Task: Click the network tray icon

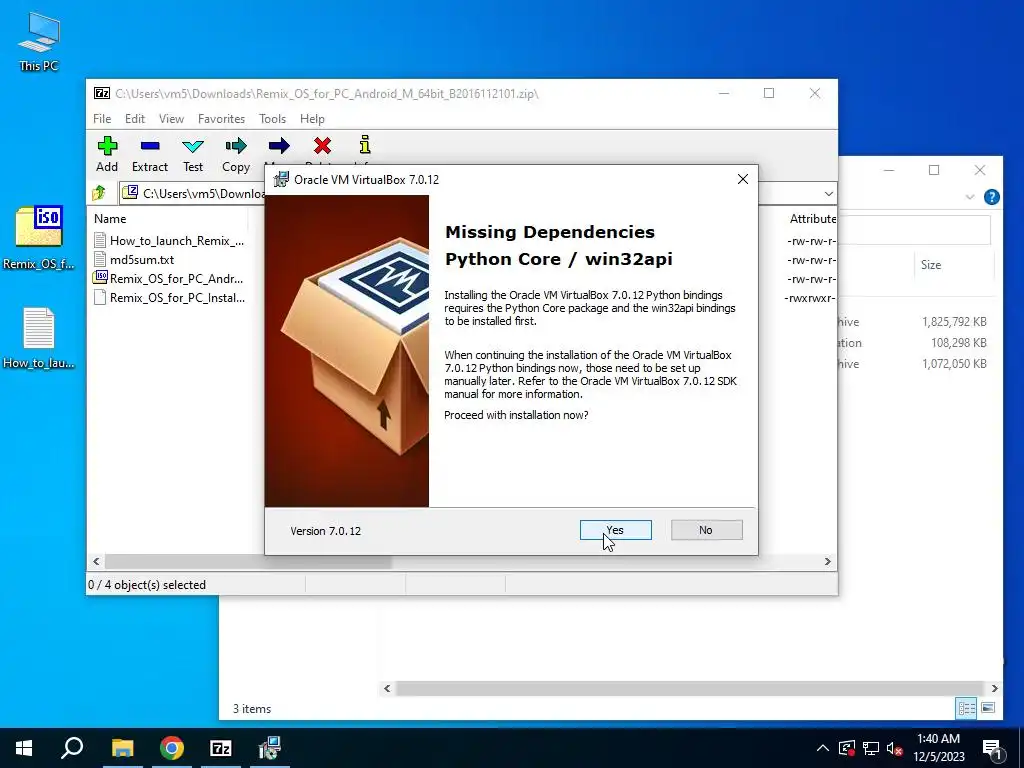Action: [x=871, y=748]
